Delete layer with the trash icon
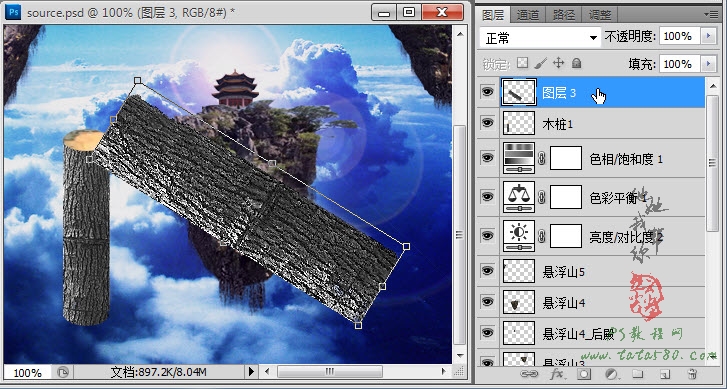Image resolution: width=727 pixels, height=389 pixels. pos(692,374)
